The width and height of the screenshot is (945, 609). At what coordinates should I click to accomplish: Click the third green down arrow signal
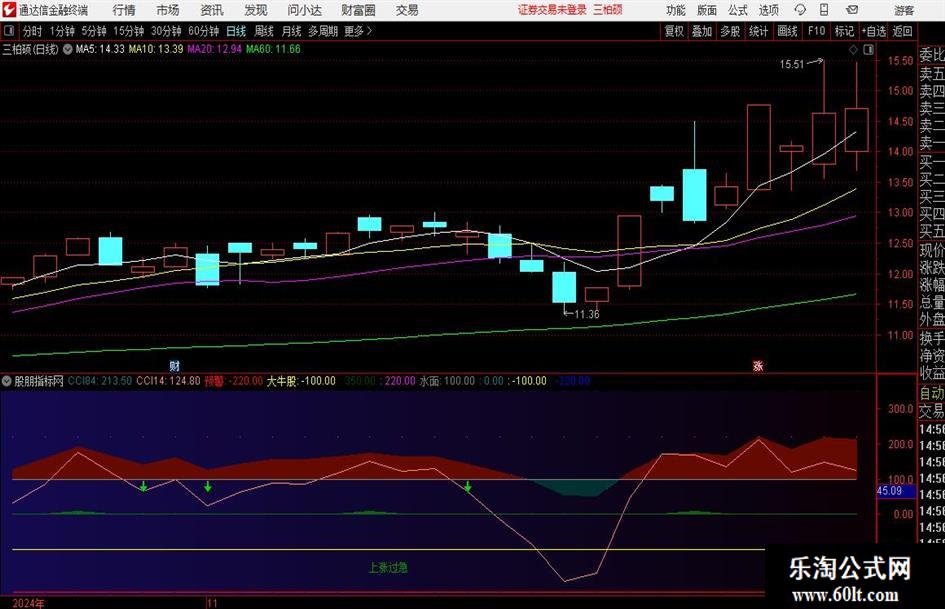468,486
